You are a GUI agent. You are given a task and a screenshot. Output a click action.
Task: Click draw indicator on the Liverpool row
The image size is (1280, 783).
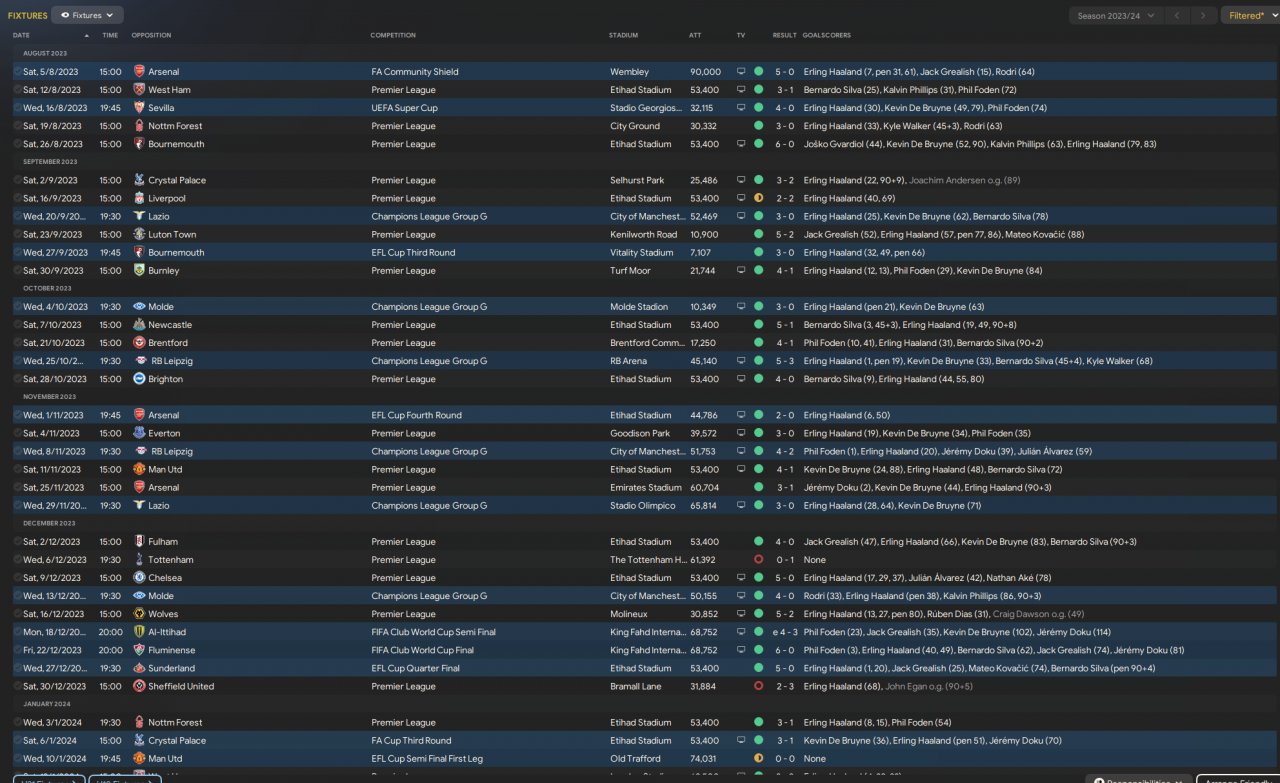pos(758,198)
